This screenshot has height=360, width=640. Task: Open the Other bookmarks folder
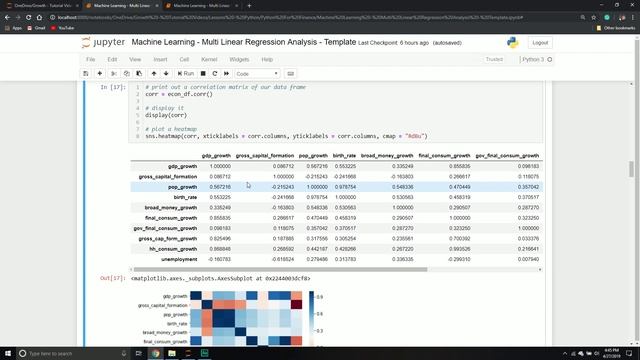(x=616, y=28)
